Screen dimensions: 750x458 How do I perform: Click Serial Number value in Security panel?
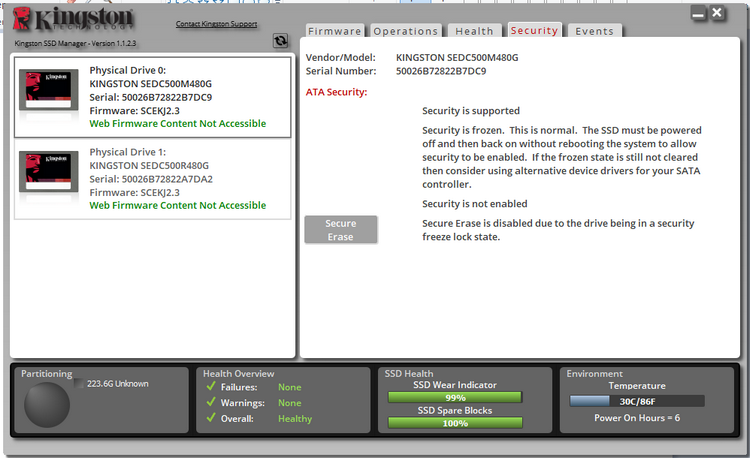441,71
